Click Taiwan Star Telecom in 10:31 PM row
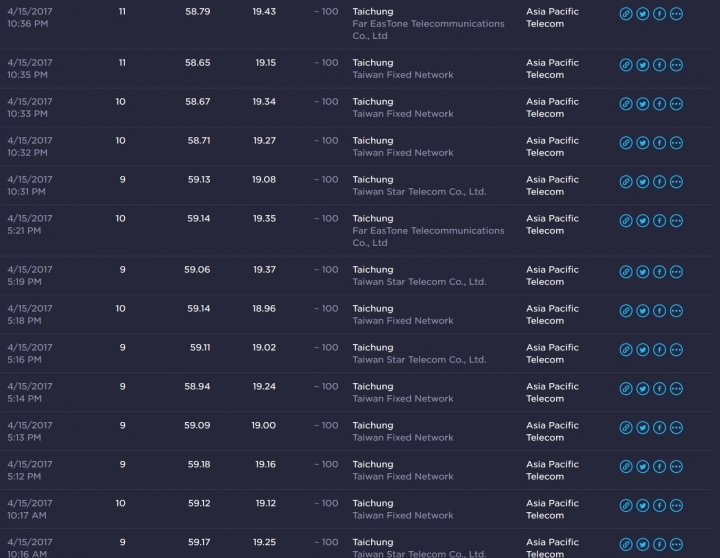Image resolution: width=720 pixels, height=558 pixels. point(419,192)
